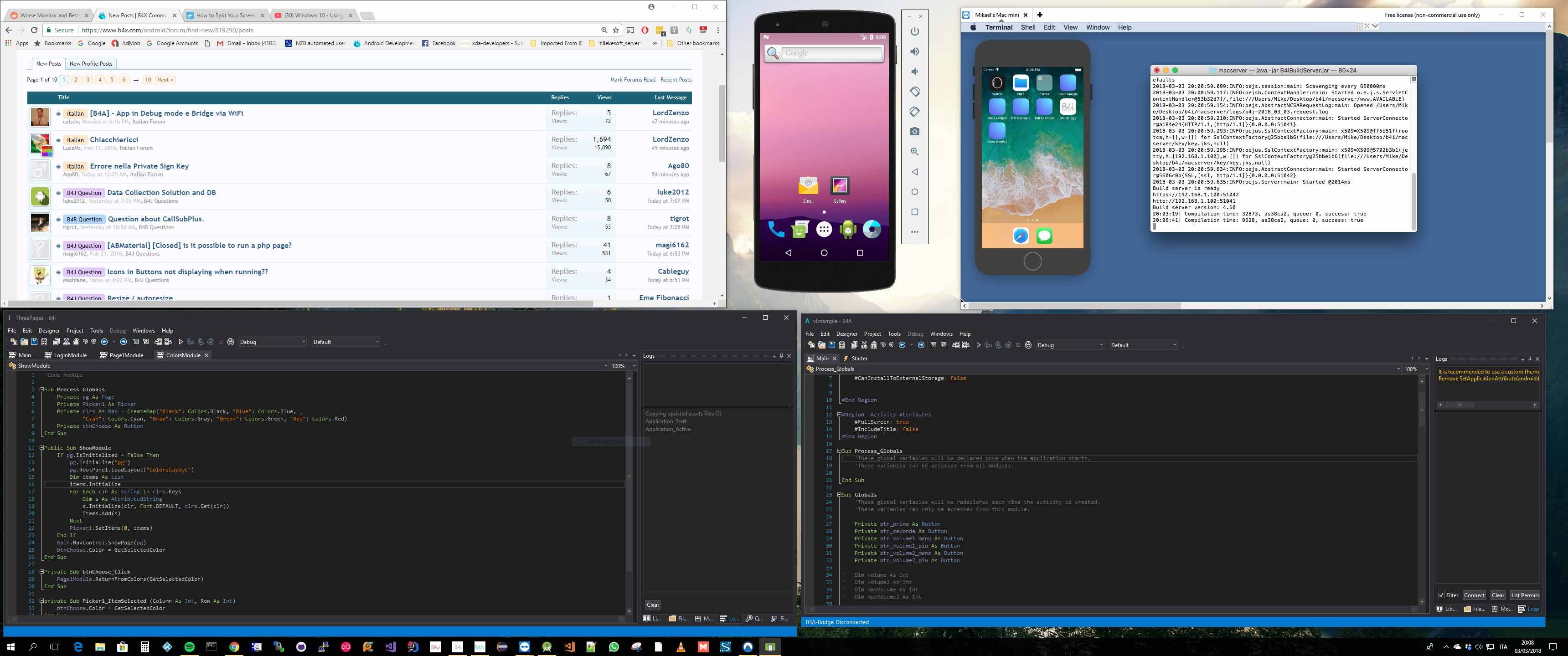Viewport: 1568px width, 656px height.
Task: Click Connect button in B4A logs
Action: pyautogui.click(x=1474, y=595)
